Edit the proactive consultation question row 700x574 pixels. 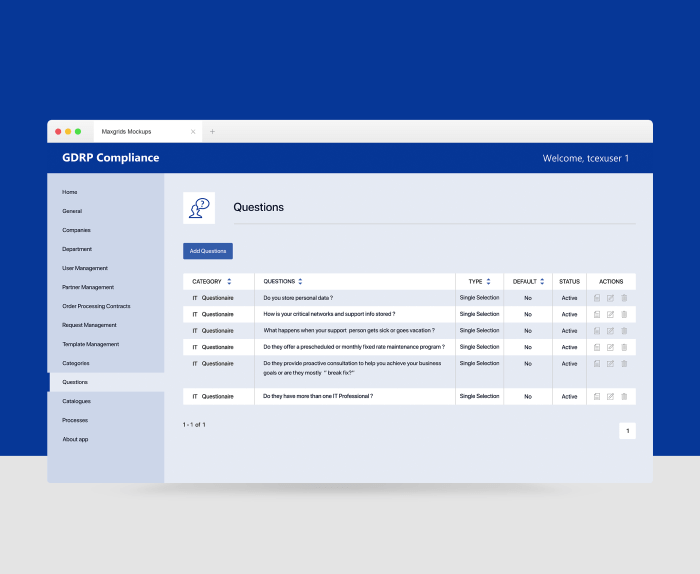[610, 363]
